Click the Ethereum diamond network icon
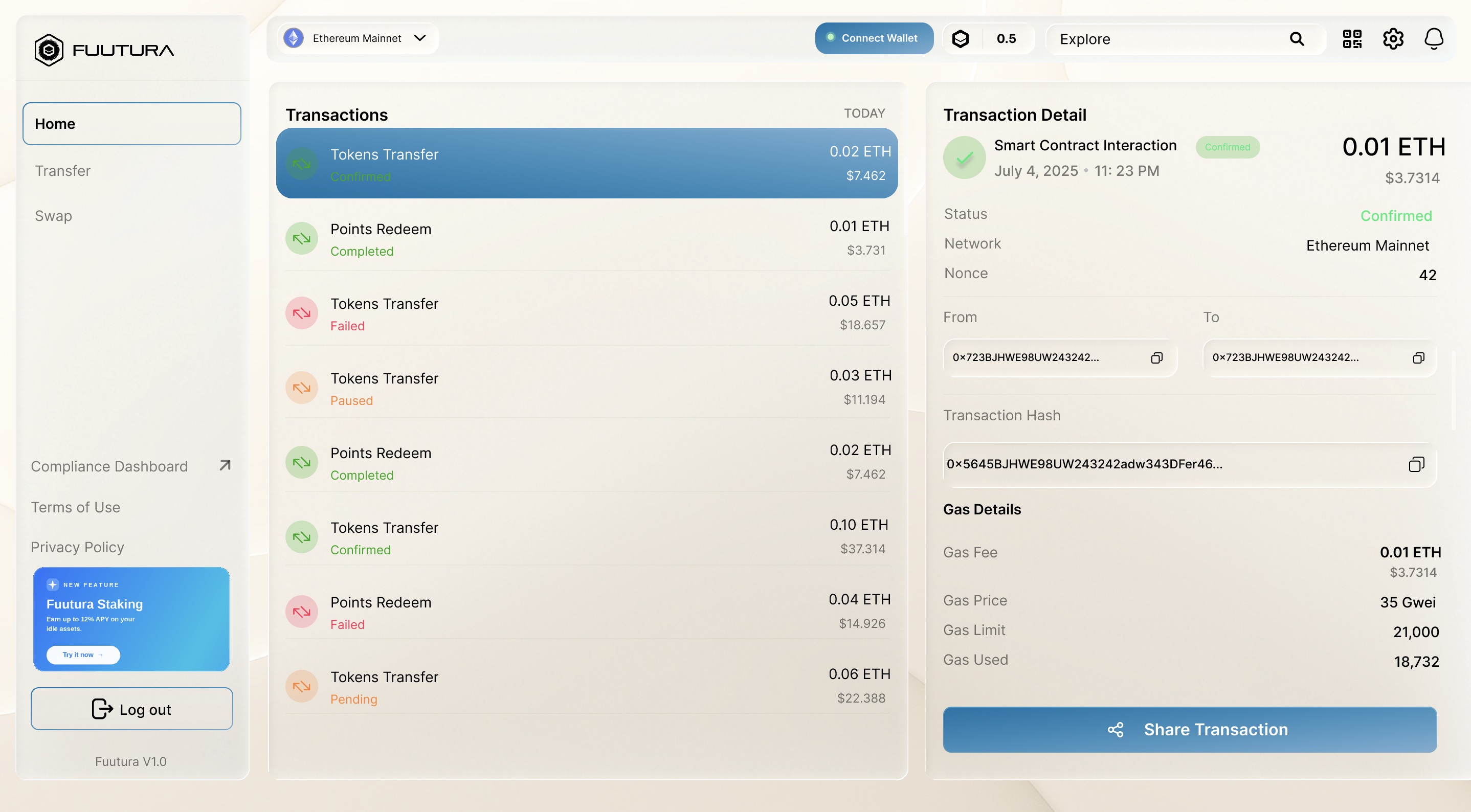1471x812 pixels. [294, 38]
